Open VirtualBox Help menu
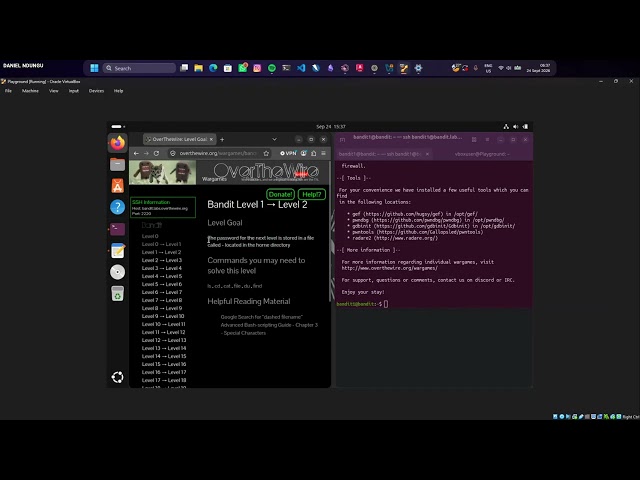This screenshot has height=480, width=640. pyautogui.click(x=118, y=91)
